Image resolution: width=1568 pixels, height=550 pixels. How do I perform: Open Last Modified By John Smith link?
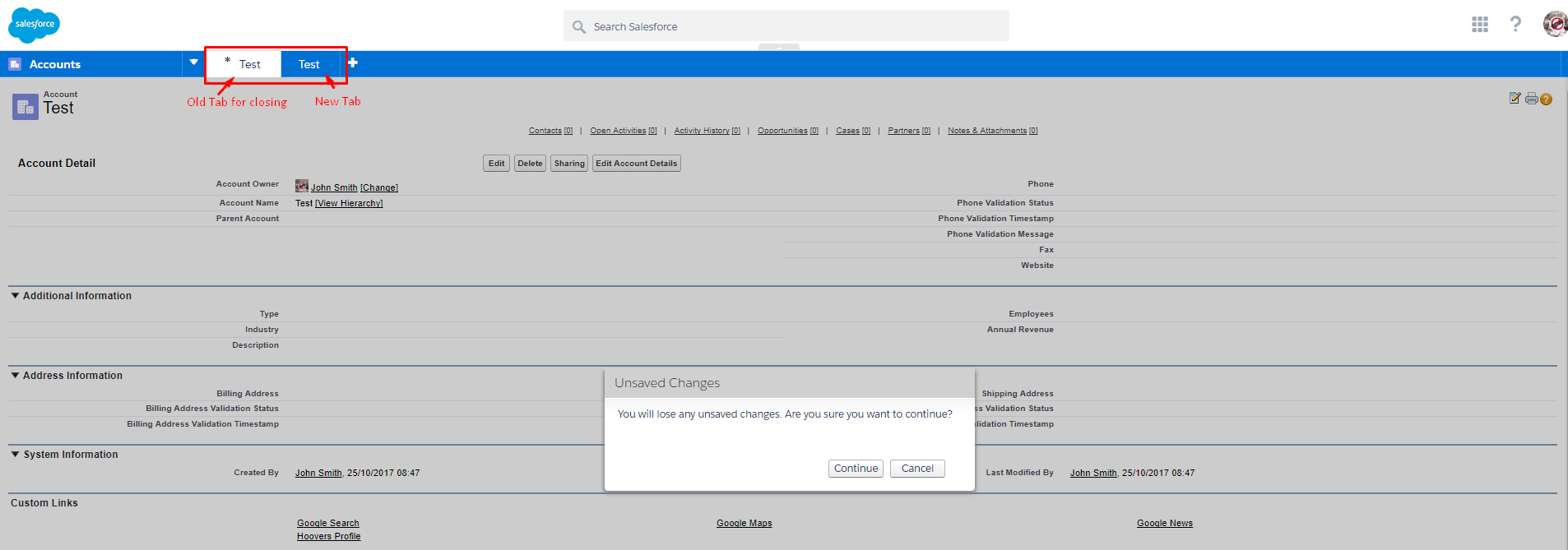click(x=1093, y=473)
